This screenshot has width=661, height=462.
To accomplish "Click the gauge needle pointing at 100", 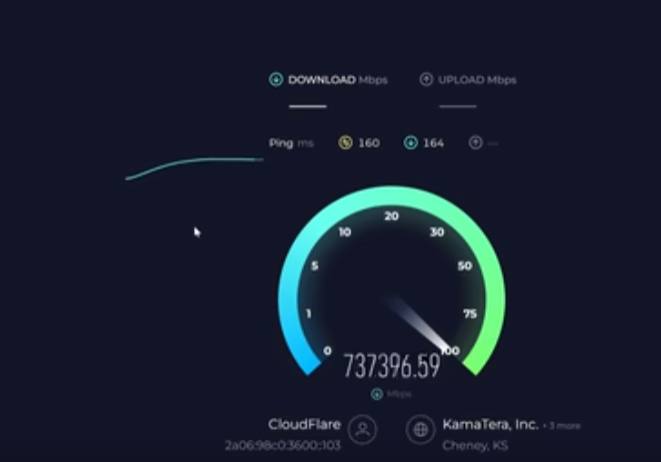I will point(417,324).
